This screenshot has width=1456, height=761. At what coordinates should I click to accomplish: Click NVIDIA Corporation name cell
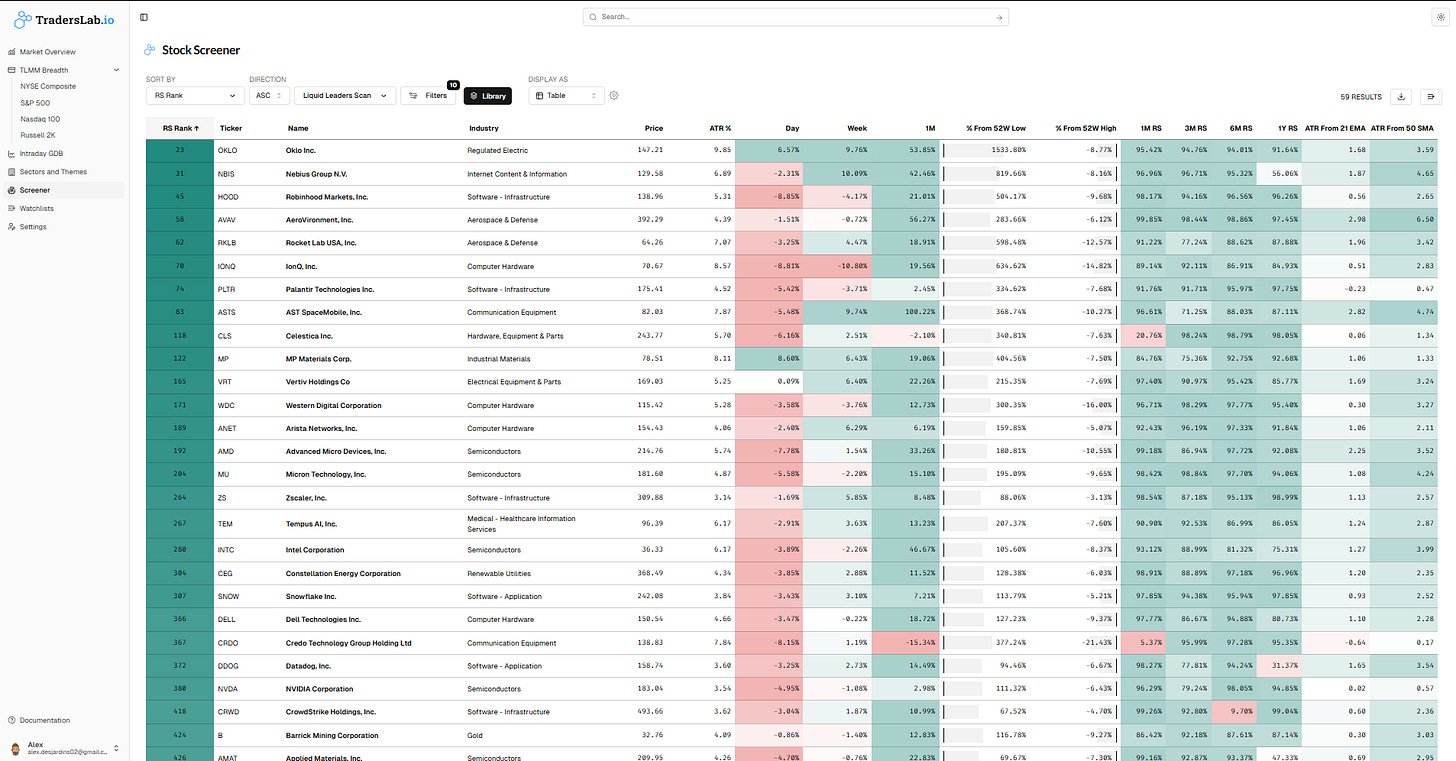coord(319,689)
